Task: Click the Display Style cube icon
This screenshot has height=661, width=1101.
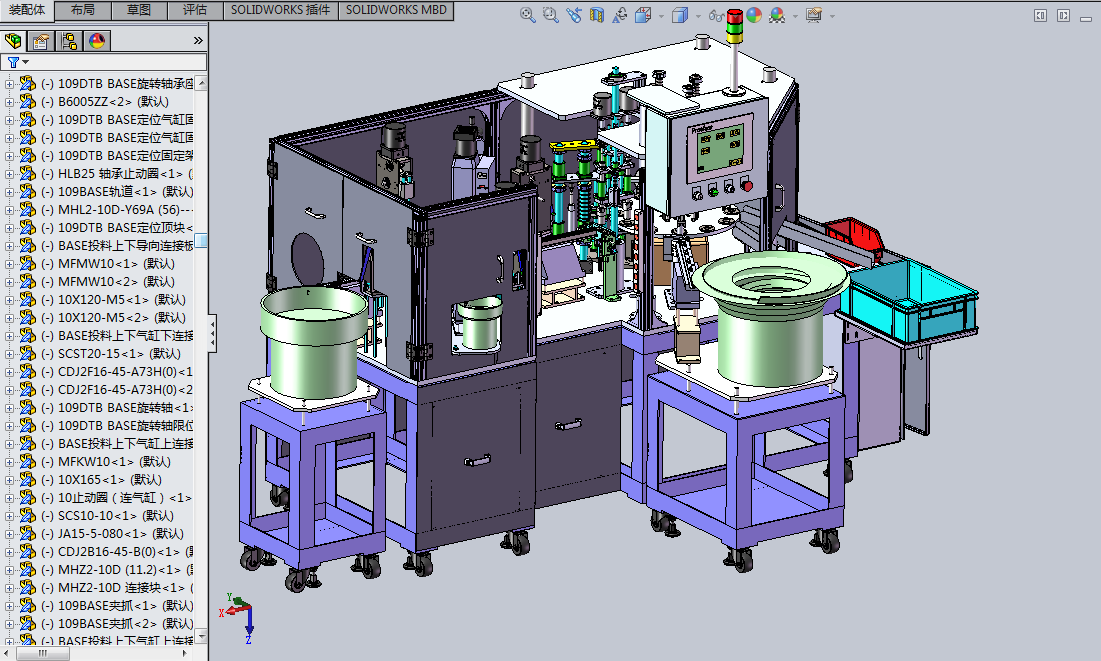Action: coord(680,15)
